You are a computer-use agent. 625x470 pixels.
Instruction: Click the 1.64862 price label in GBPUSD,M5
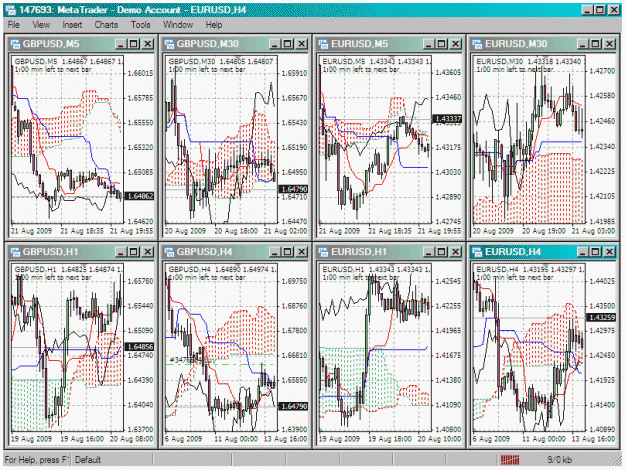pos(140,196)
